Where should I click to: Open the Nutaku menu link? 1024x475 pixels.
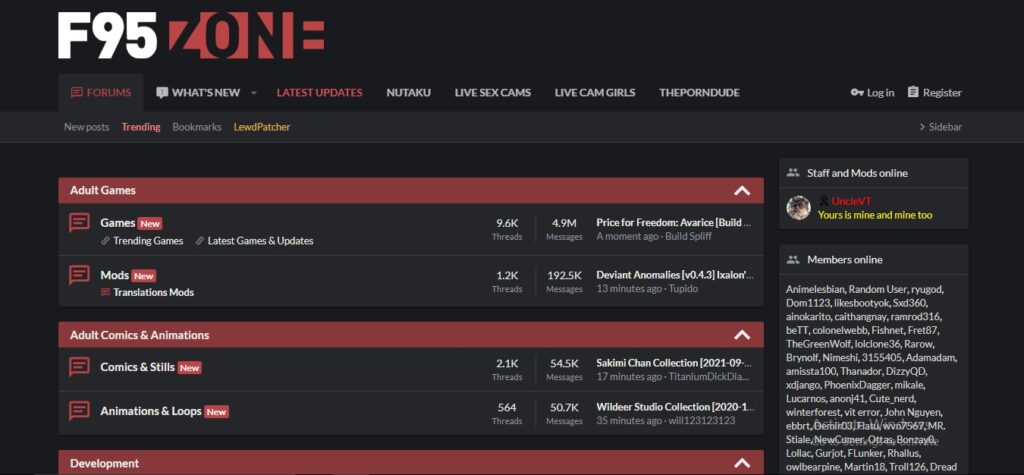(408, 93)
